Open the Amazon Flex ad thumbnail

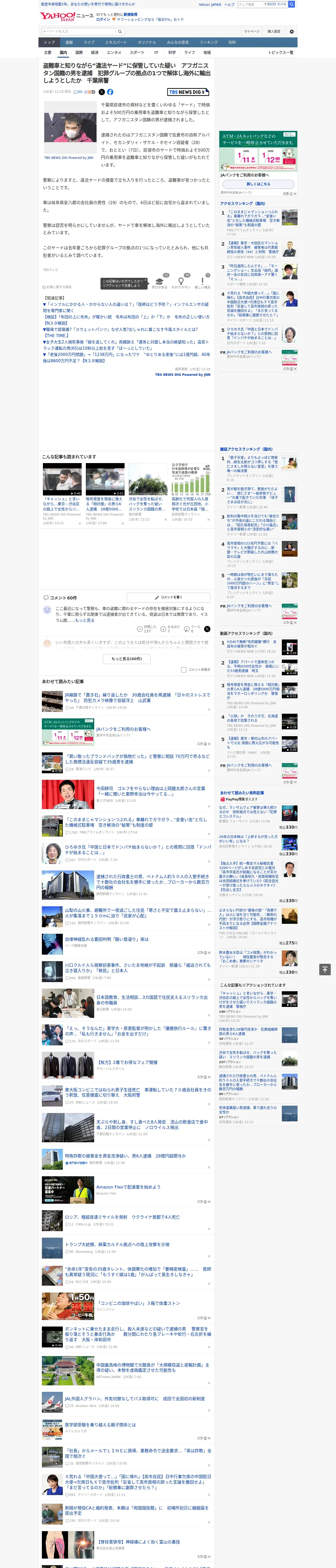coord(68,1190)
